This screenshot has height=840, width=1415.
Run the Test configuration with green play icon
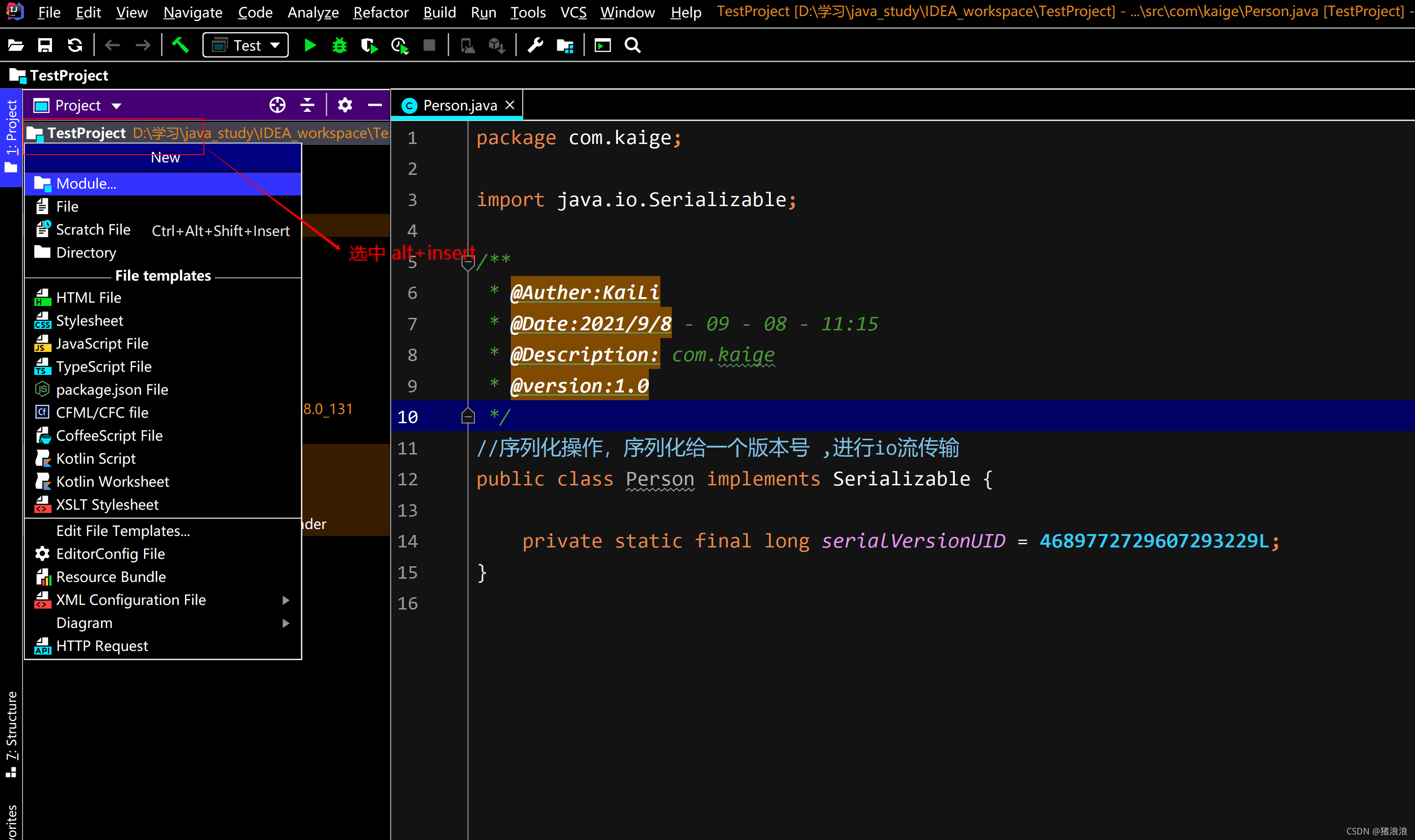[310, 45]
